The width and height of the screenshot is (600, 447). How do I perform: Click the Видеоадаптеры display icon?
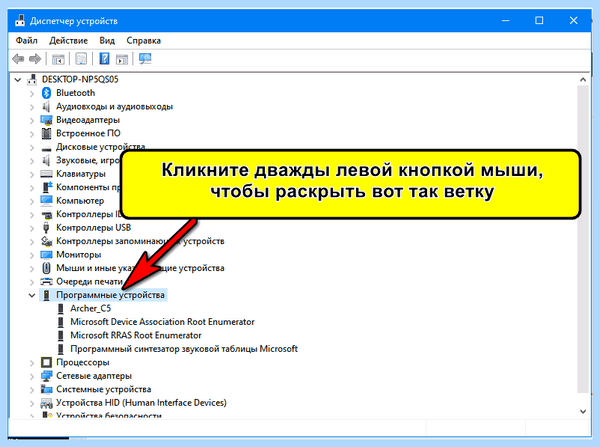46,120
